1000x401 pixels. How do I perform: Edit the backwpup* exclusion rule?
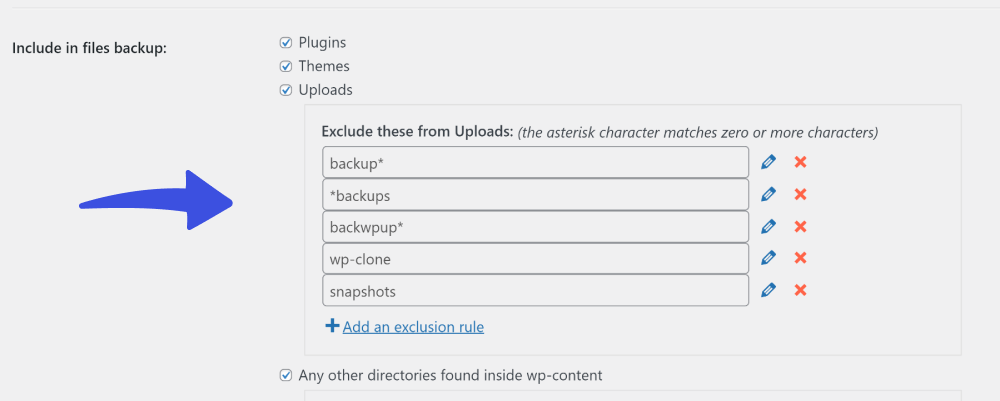(768, 226)
